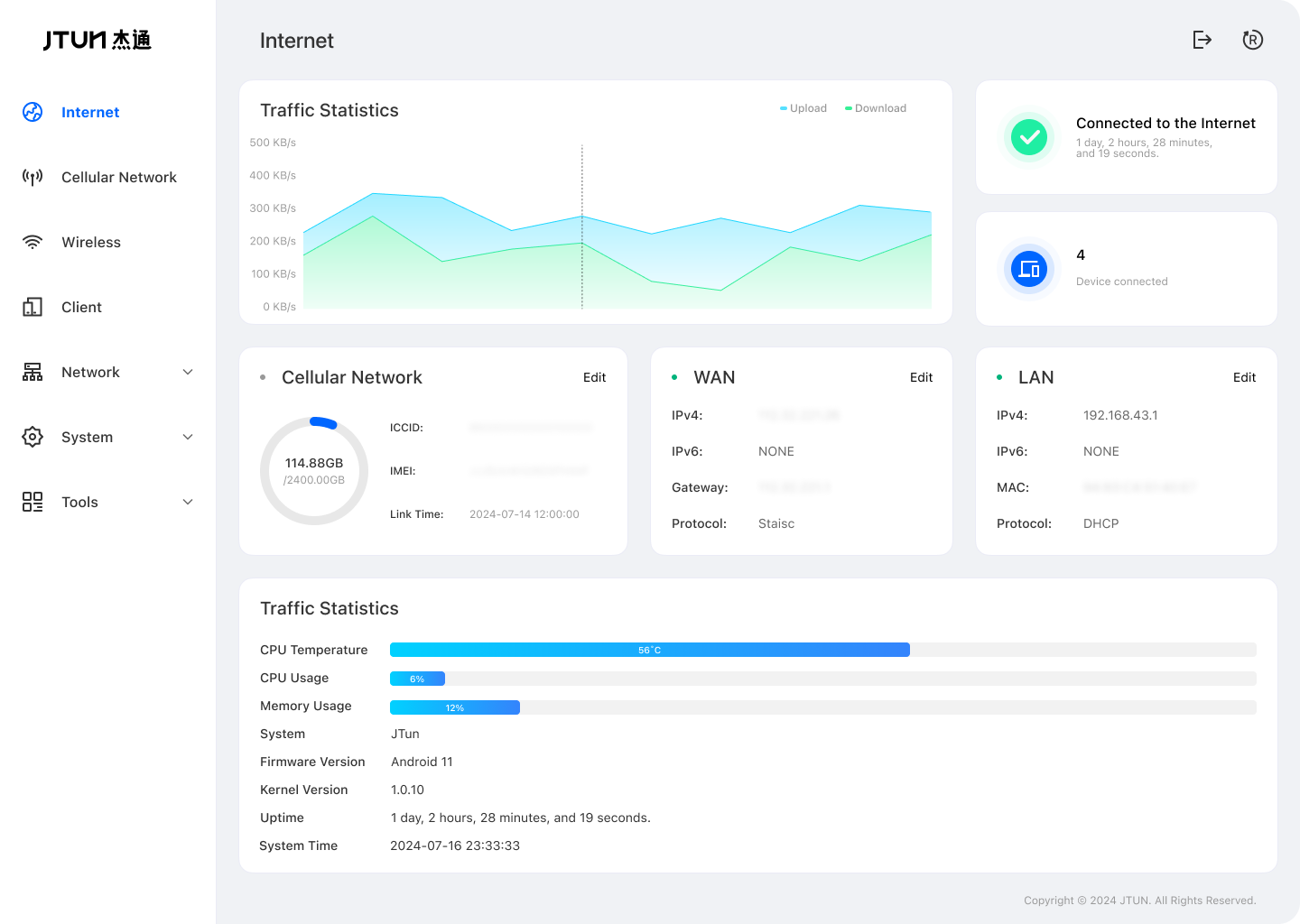1300x924 pixels.
Task: Click Link Time 2024-07-14 12:00:00
Action: 525,514
